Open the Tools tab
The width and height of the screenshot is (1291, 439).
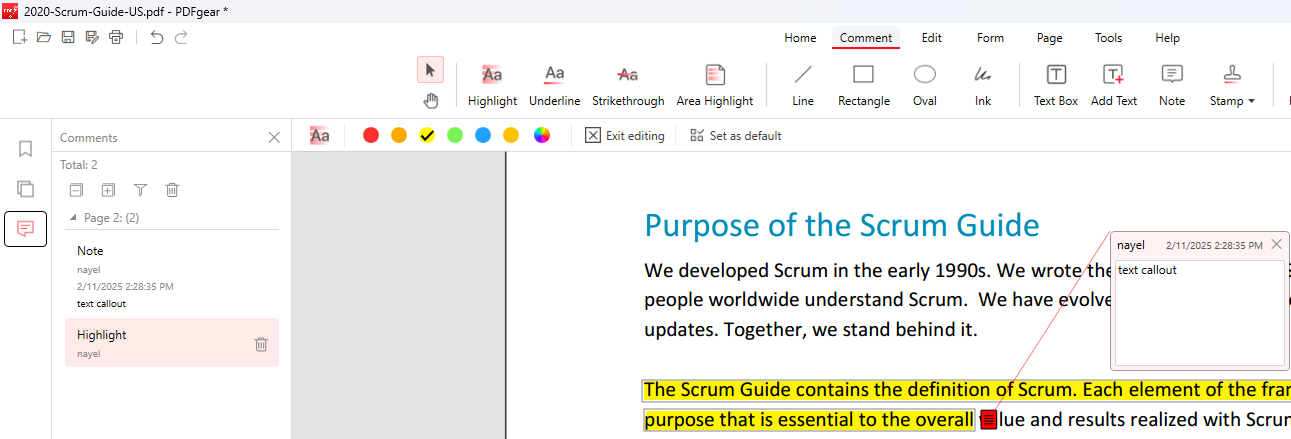point(1108,38)
